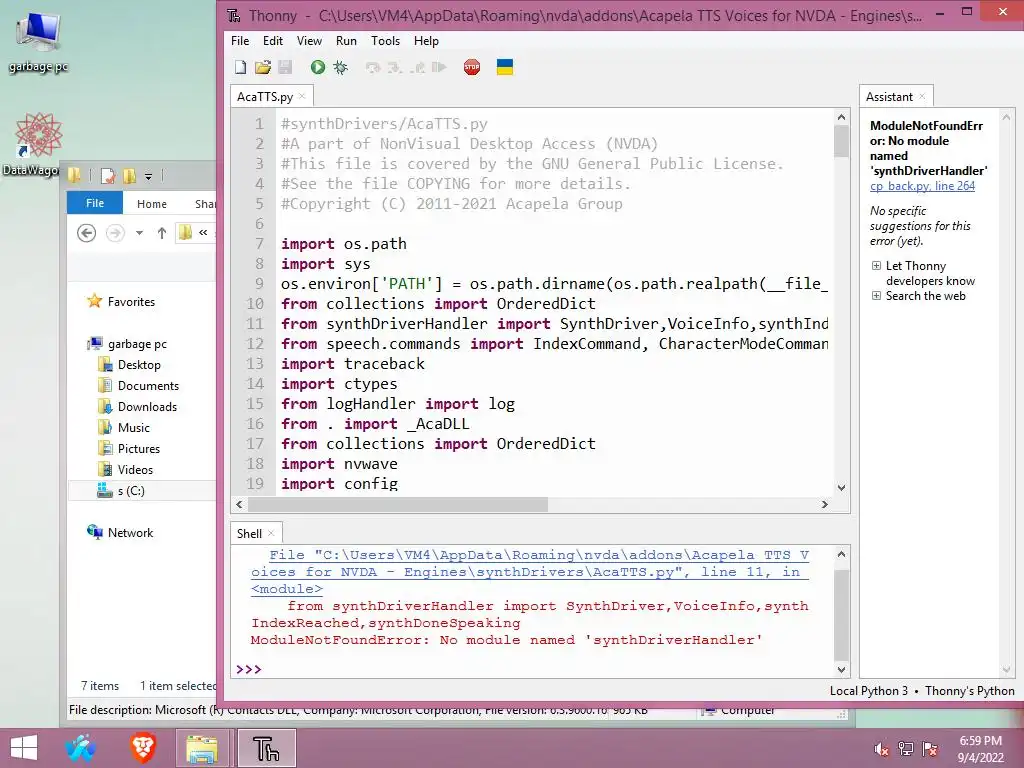This screenshot has width=1024, height=768.
Task: Click the New file icon in Thonny toolbar
Action: click(240, 67)
